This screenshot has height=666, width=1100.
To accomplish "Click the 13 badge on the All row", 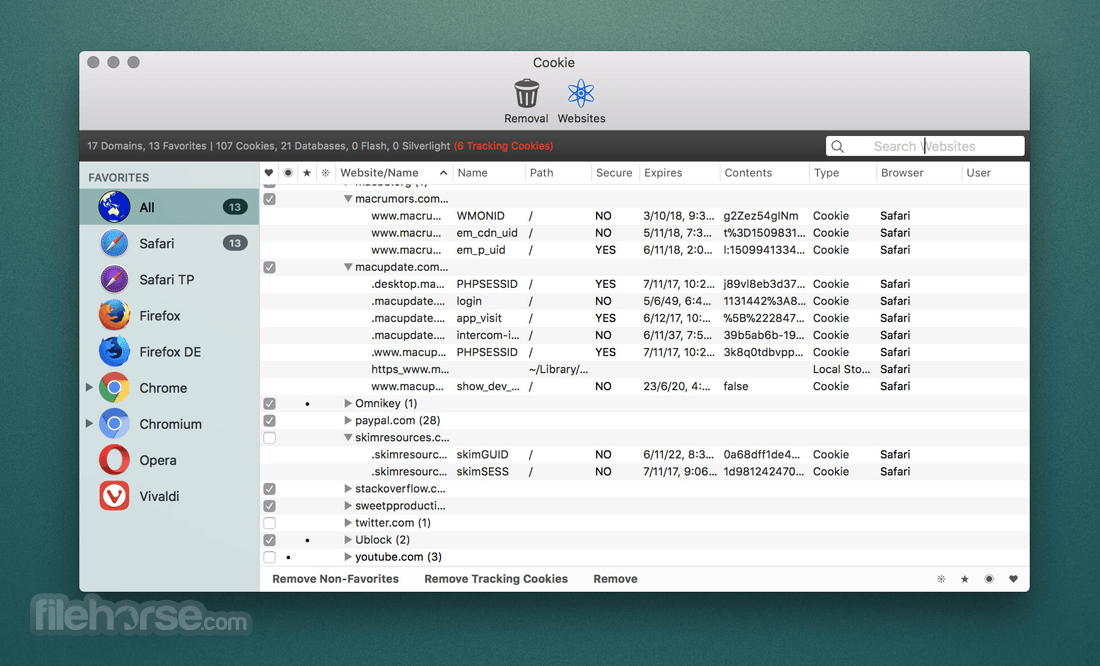I will click(234, 207).
